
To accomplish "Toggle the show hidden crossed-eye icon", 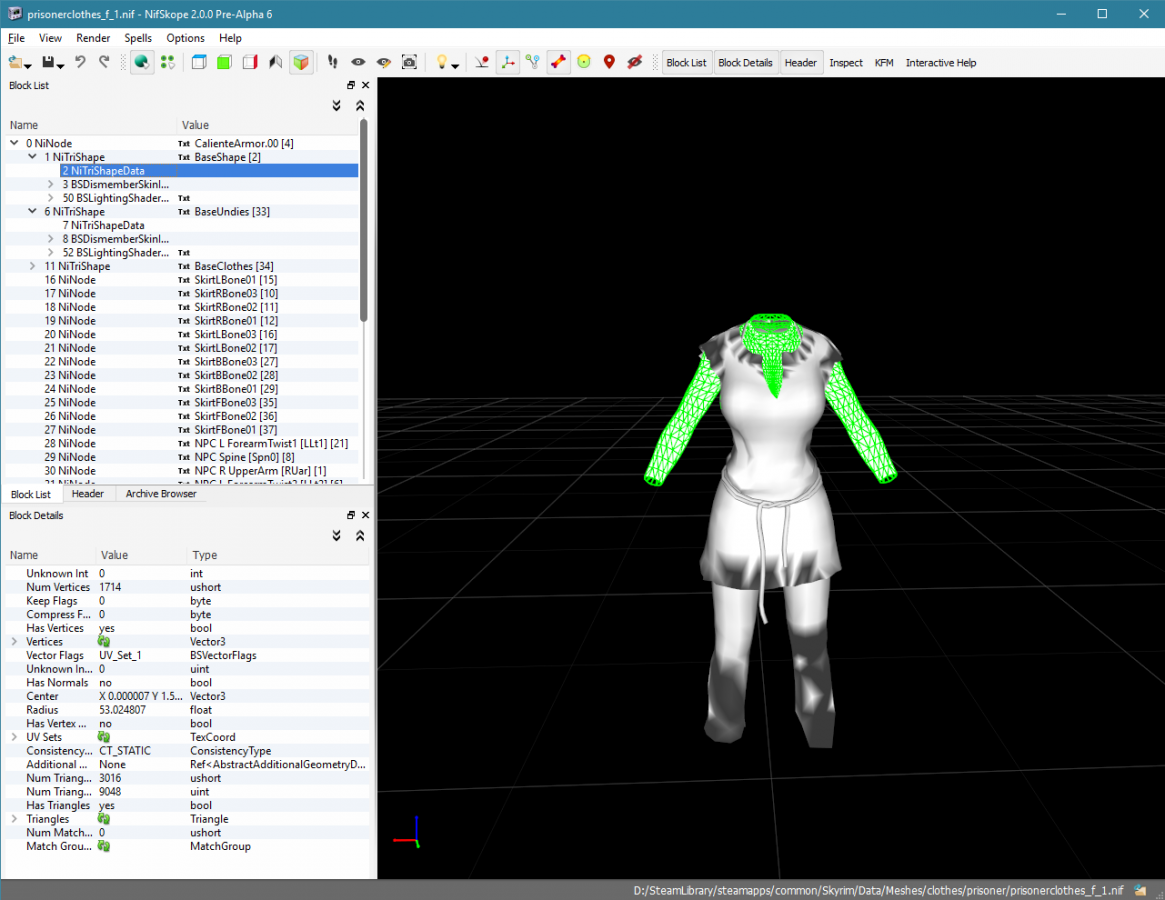I will [x=635, y=62].
